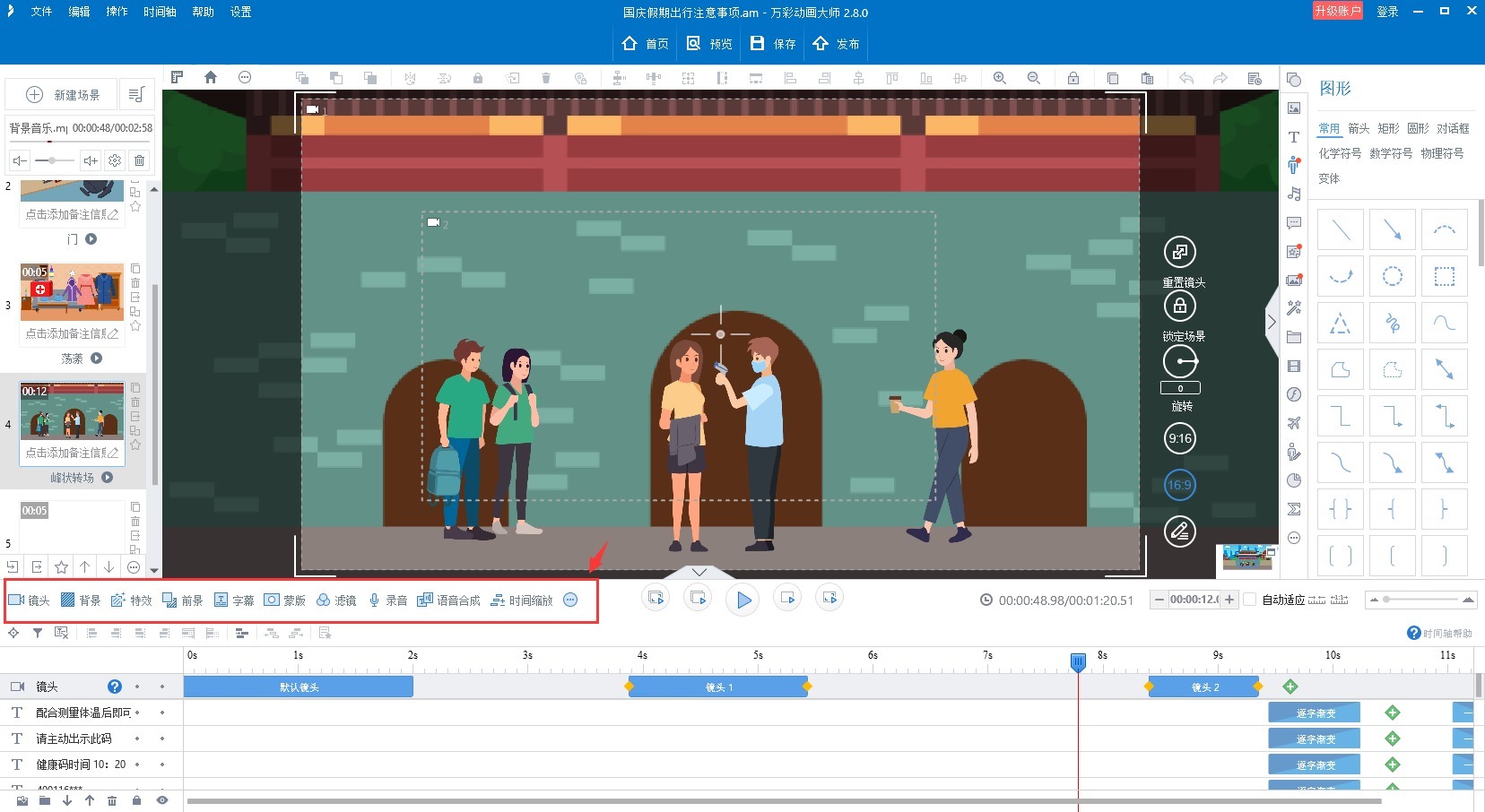
Task: Open the text tool in right sidebar
Action: click(1293, 137)
